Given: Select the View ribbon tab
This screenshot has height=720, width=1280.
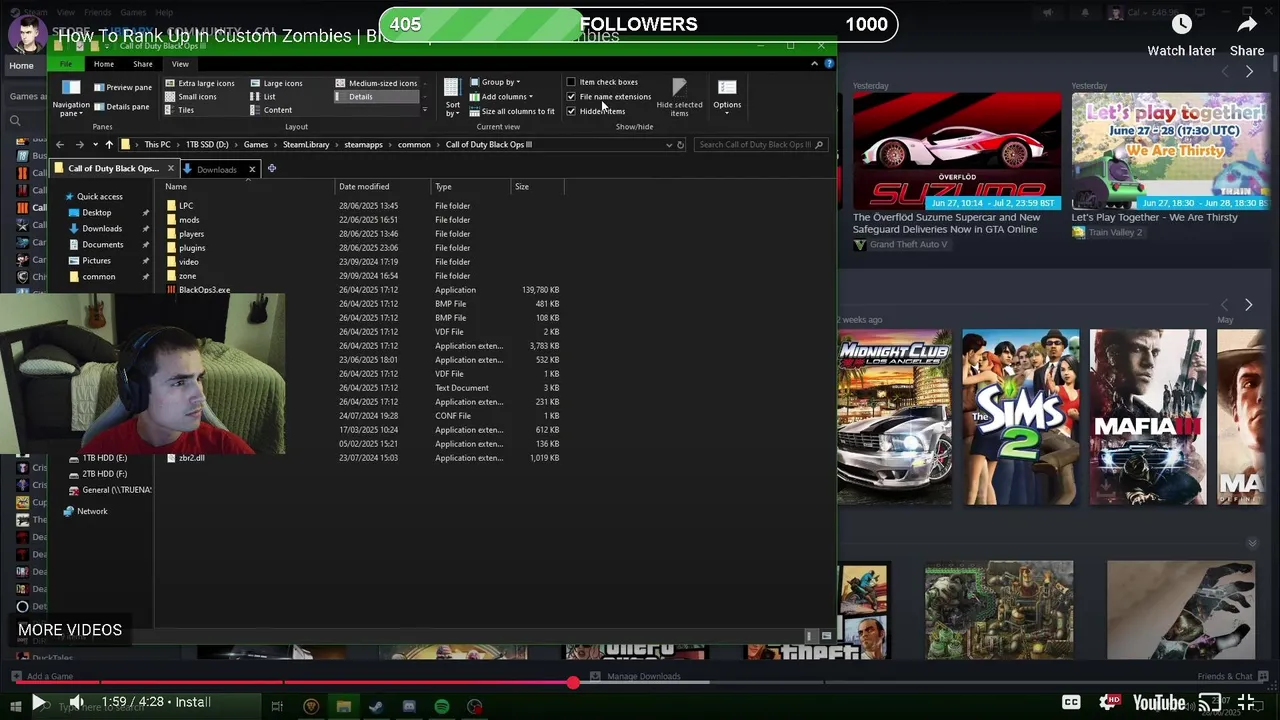Looking at the screenshot, I should [180, 64].
